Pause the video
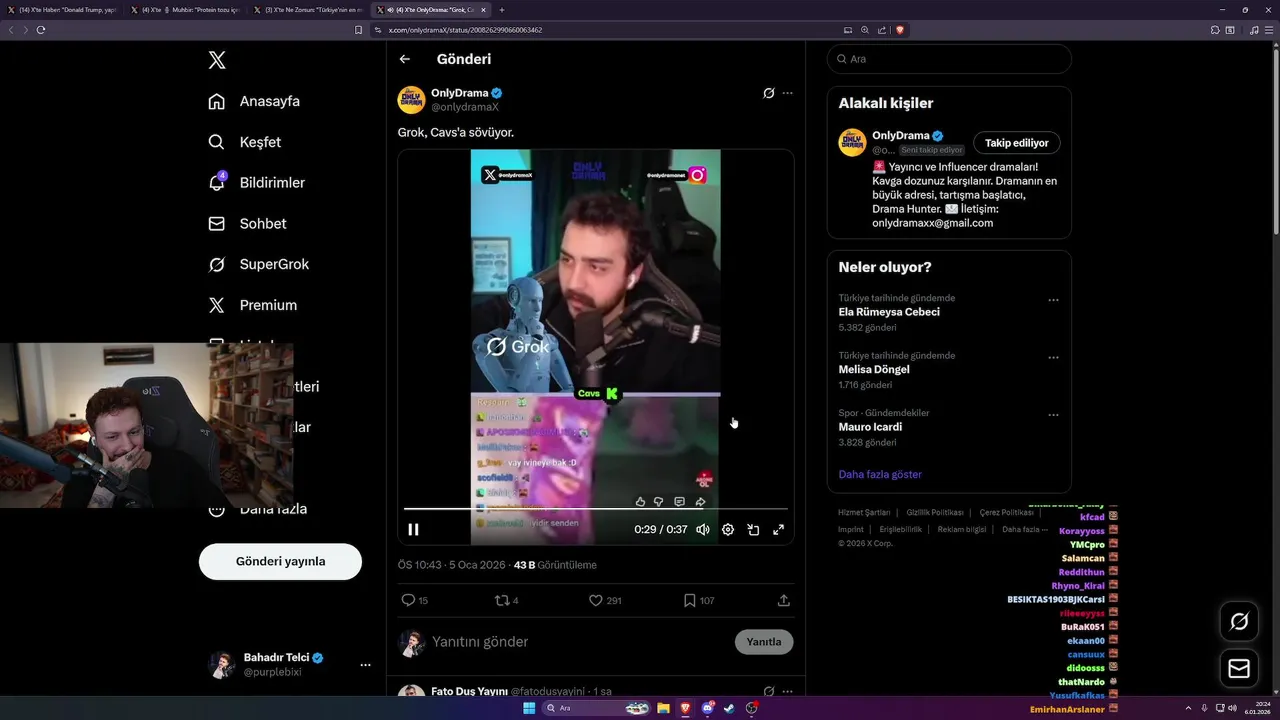This screenshot has width=1280, height=720. [x=413, y=530]
